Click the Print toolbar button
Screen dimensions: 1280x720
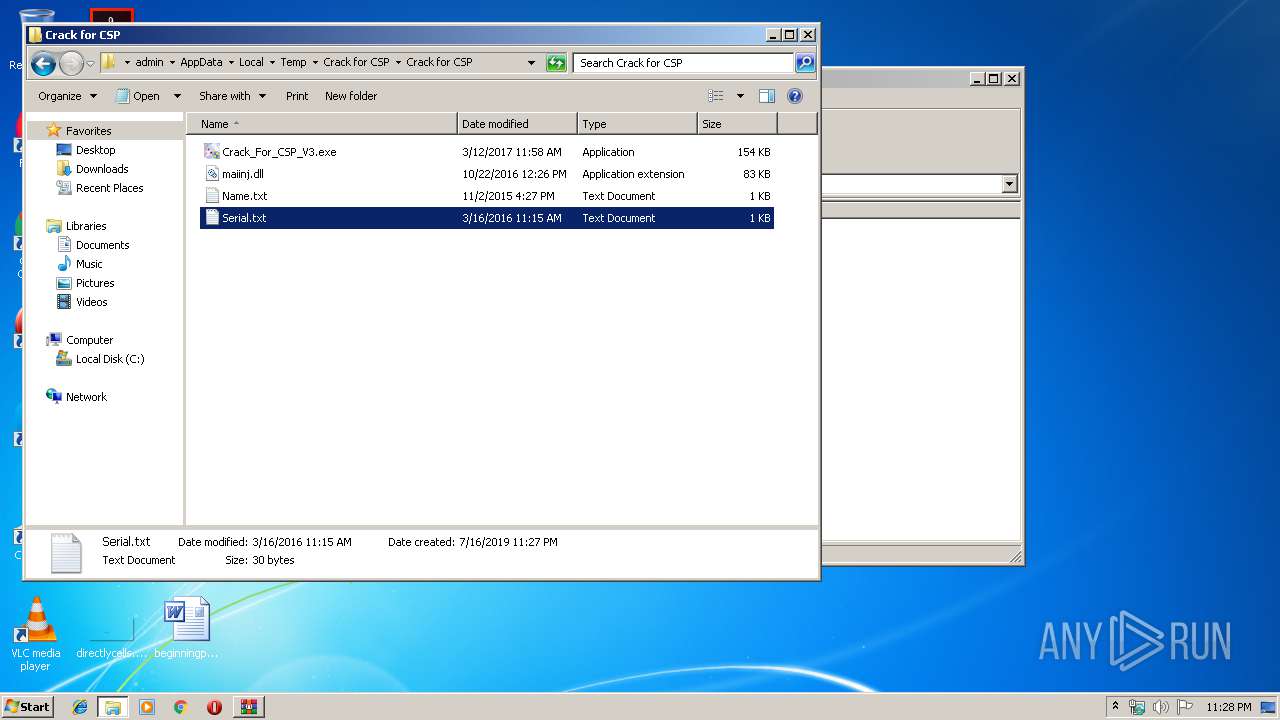297,96
